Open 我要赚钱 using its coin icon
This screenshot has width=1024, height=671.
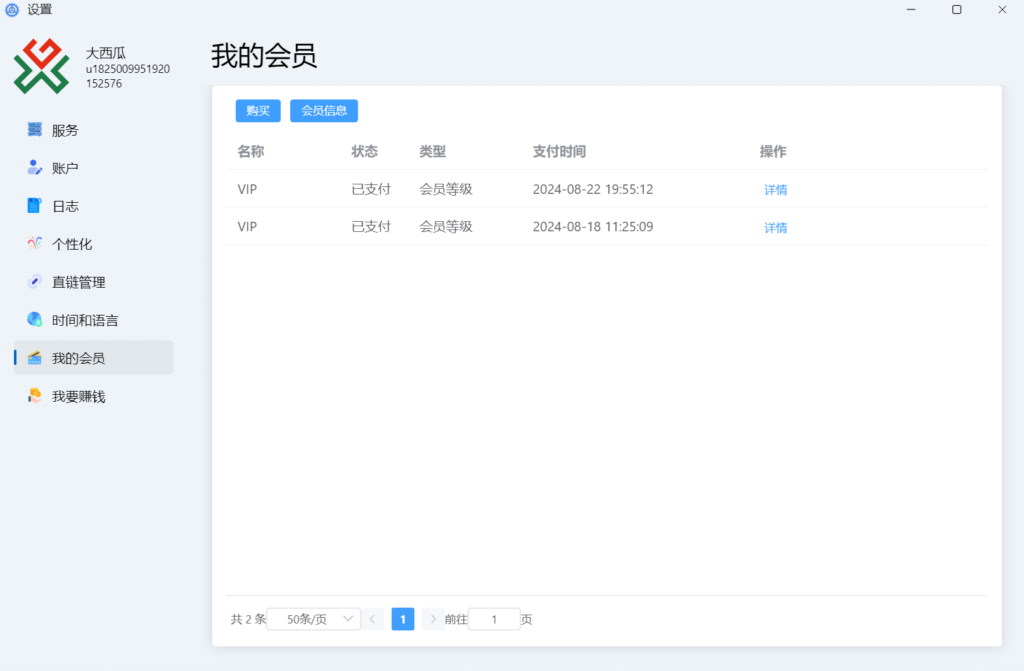tap(33, 395)
